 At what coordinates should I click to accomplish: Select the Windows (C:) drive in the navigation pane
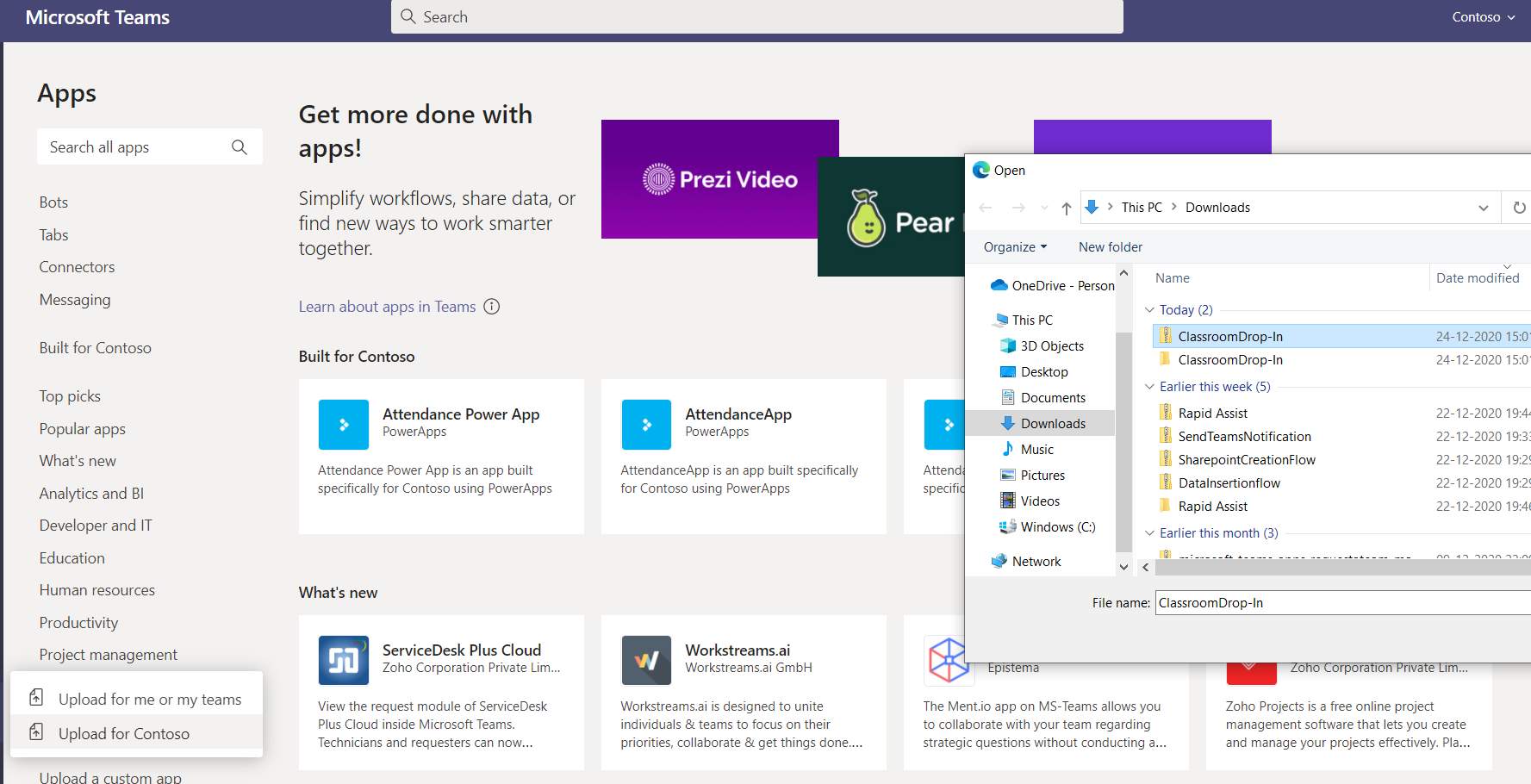point(1047,527)
